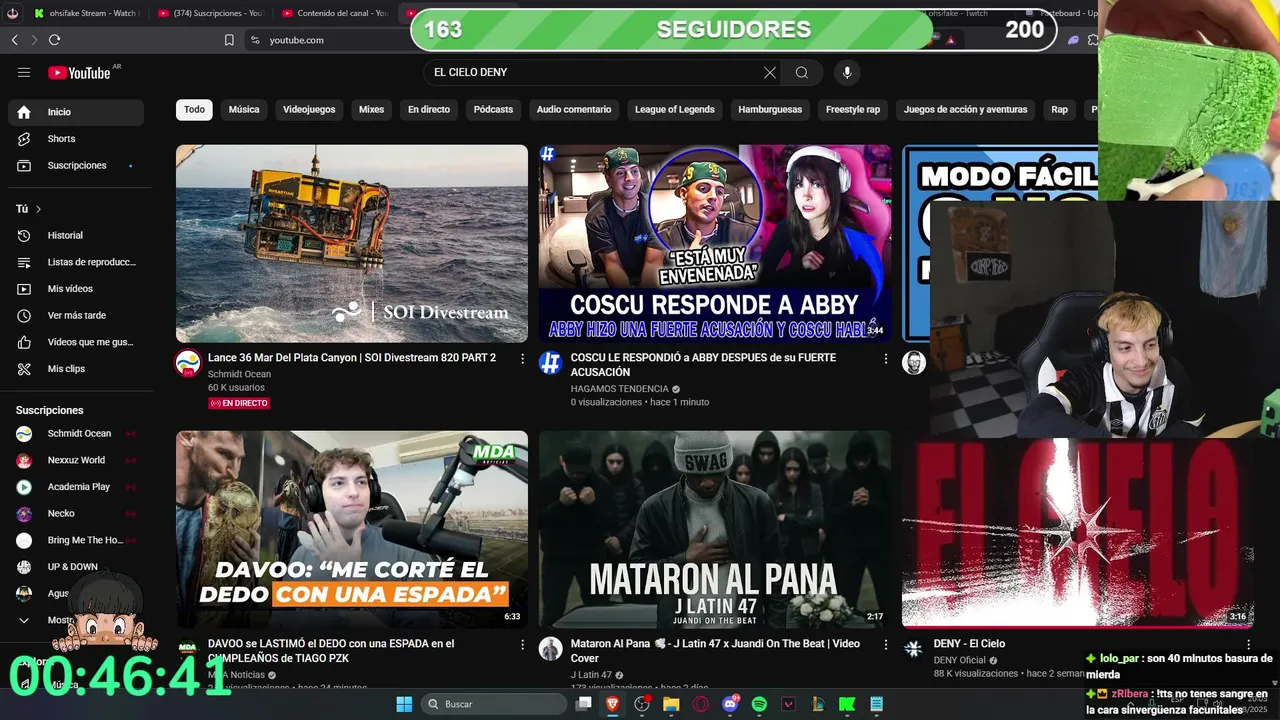Open Mis clips
This screenshot has width=1280, height=720.
pos(76,369)
